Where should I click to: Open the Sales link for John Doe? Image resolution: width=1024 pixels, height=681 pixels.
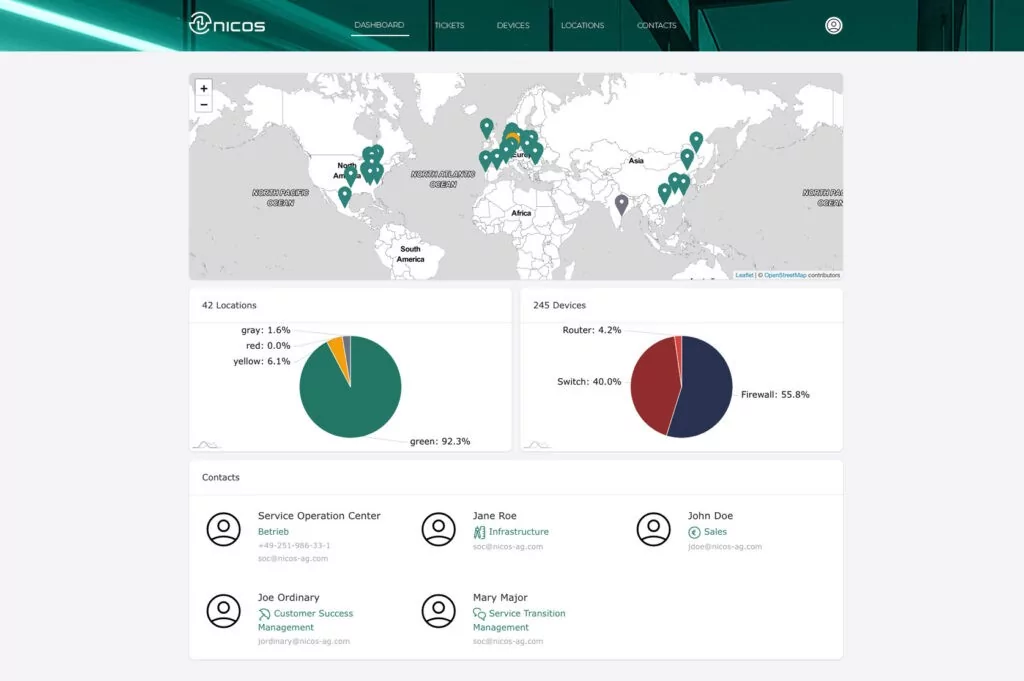pos(715,531)
